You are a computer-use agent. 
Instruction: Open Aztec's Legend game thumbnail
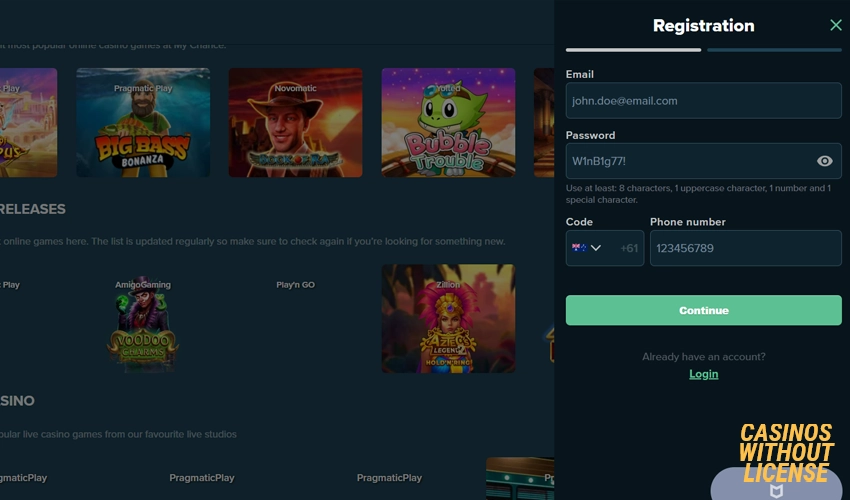pos(448,318)
